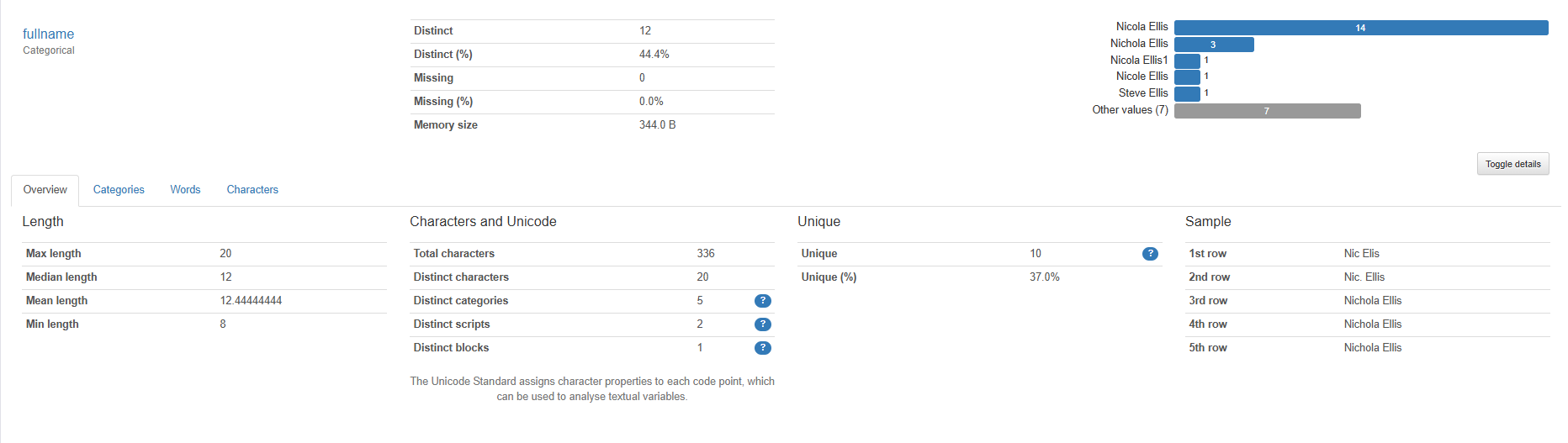
Task: Click the gray Other values bar
Action: coord(1267,111)
